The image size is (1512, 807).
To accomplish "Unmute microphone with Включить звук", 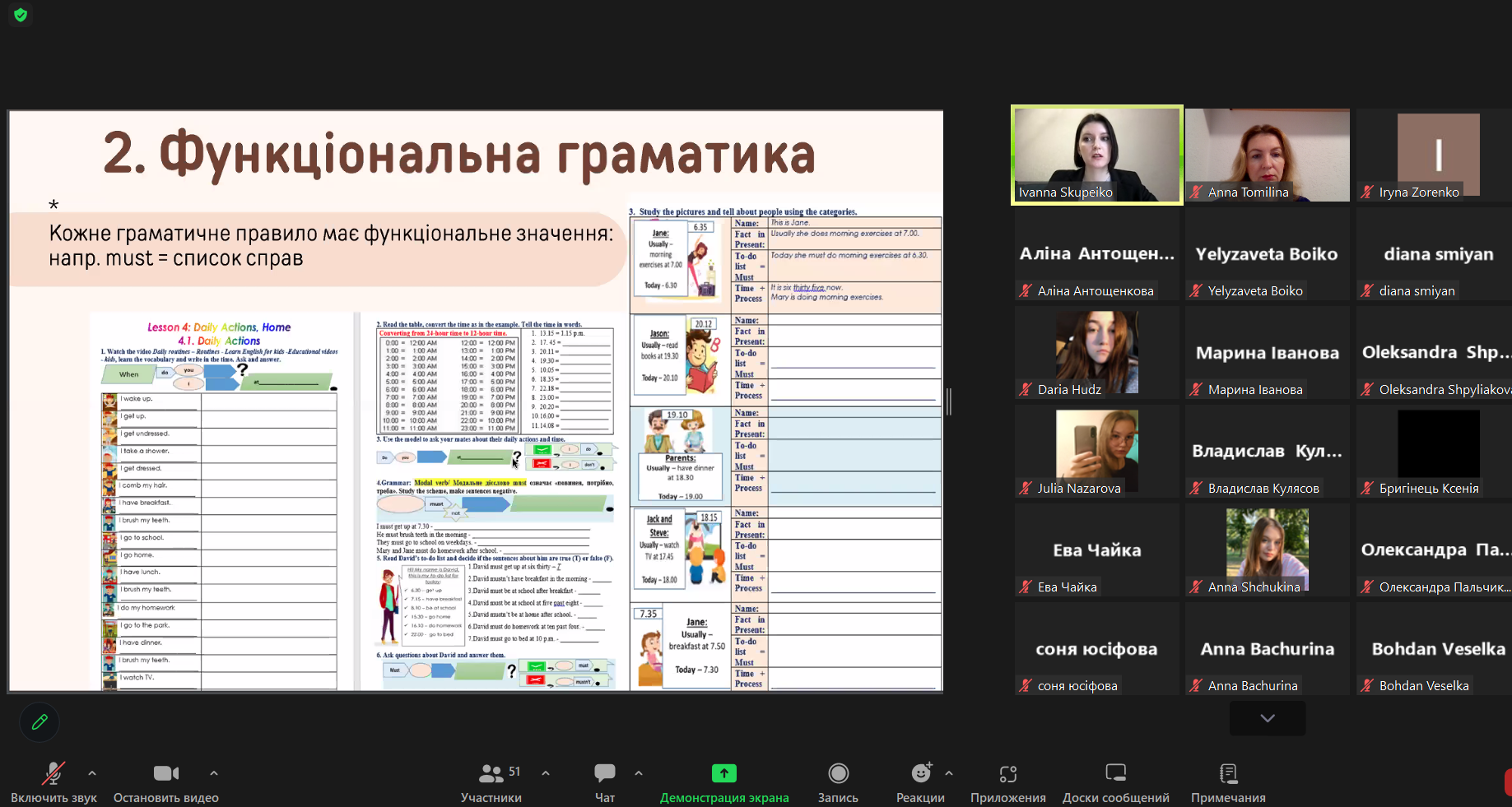I will tap(54, 781).
